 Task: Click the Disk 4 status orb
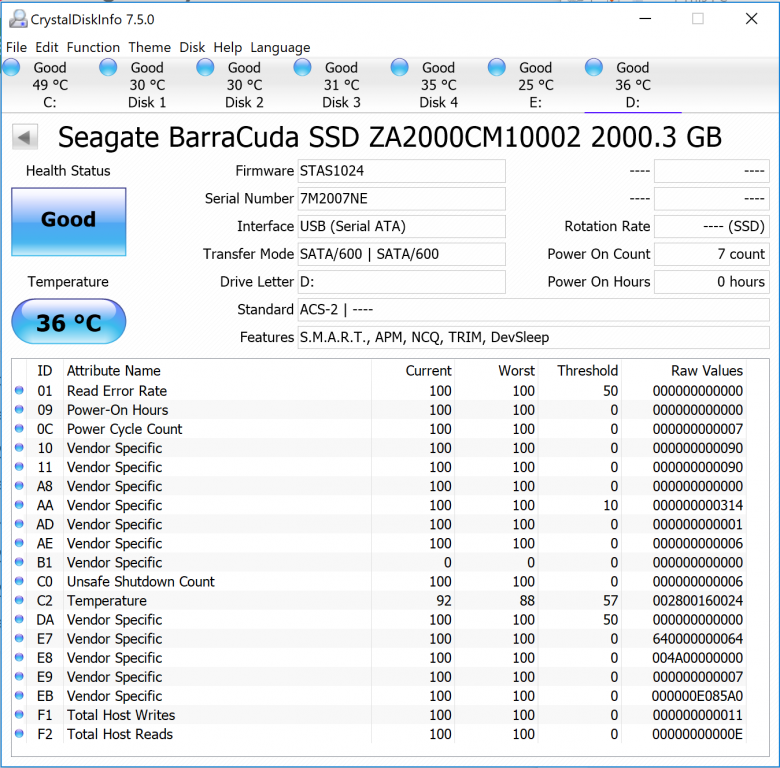[x=400, y=68]
